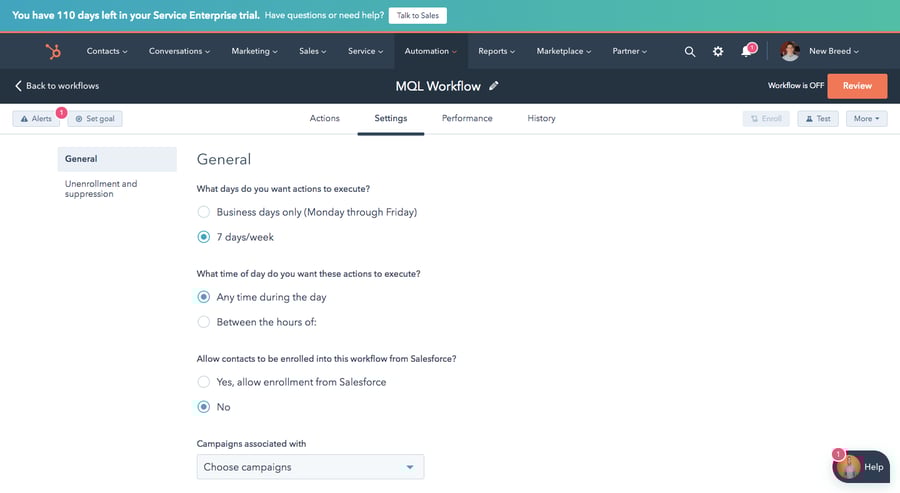
Task: Click the HubSpot sprocket logo
Action: [x=53, y=52]
